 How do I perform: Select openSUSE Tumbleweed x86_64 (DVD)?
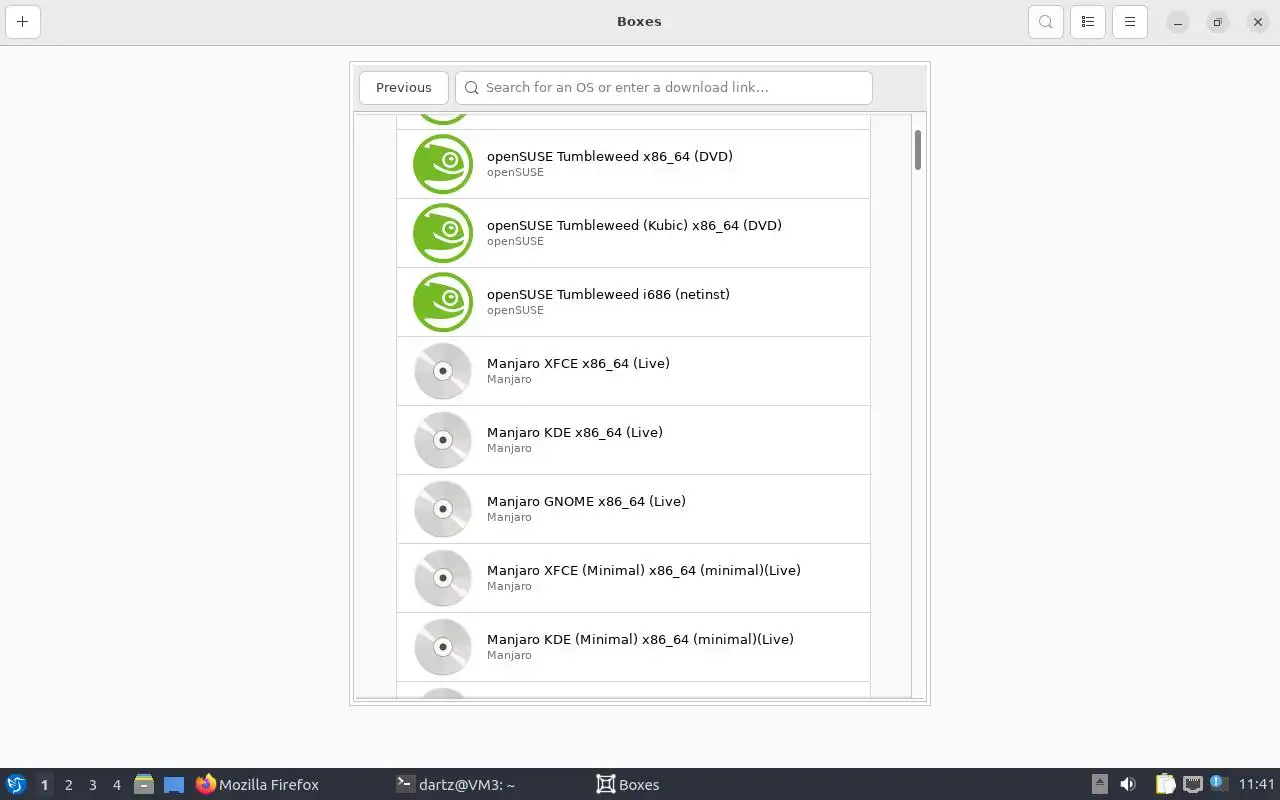coord(633,164)
